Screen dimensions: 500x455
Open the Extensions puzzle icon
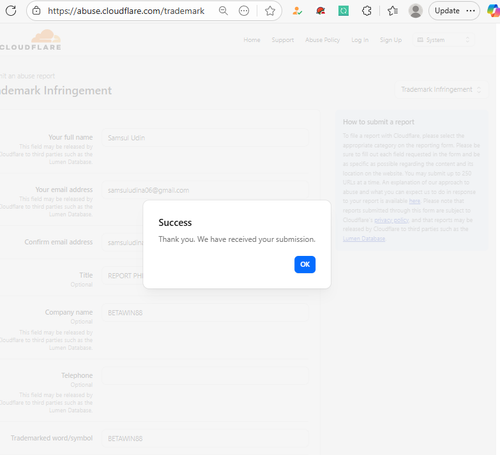(367, 11)
